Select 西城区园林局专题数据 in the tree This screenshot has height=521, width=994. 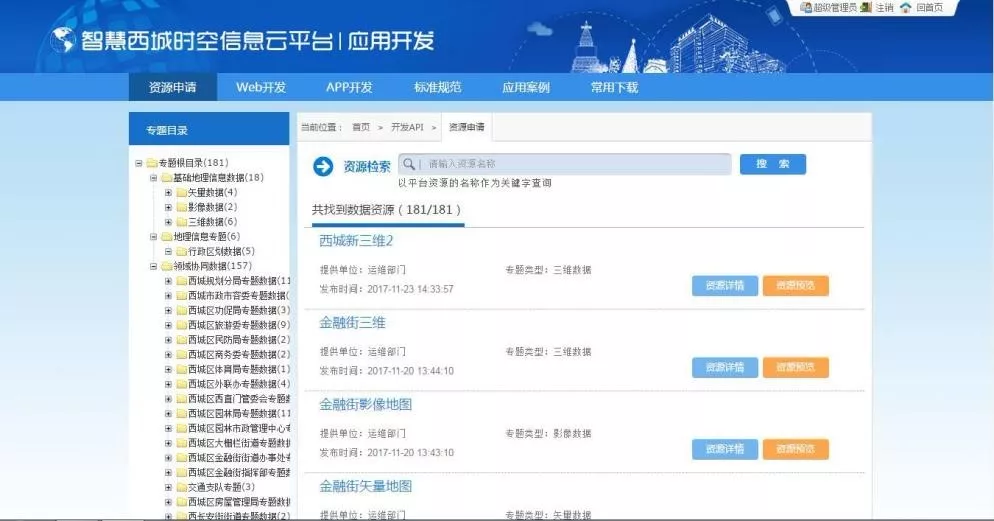[239, 413]
